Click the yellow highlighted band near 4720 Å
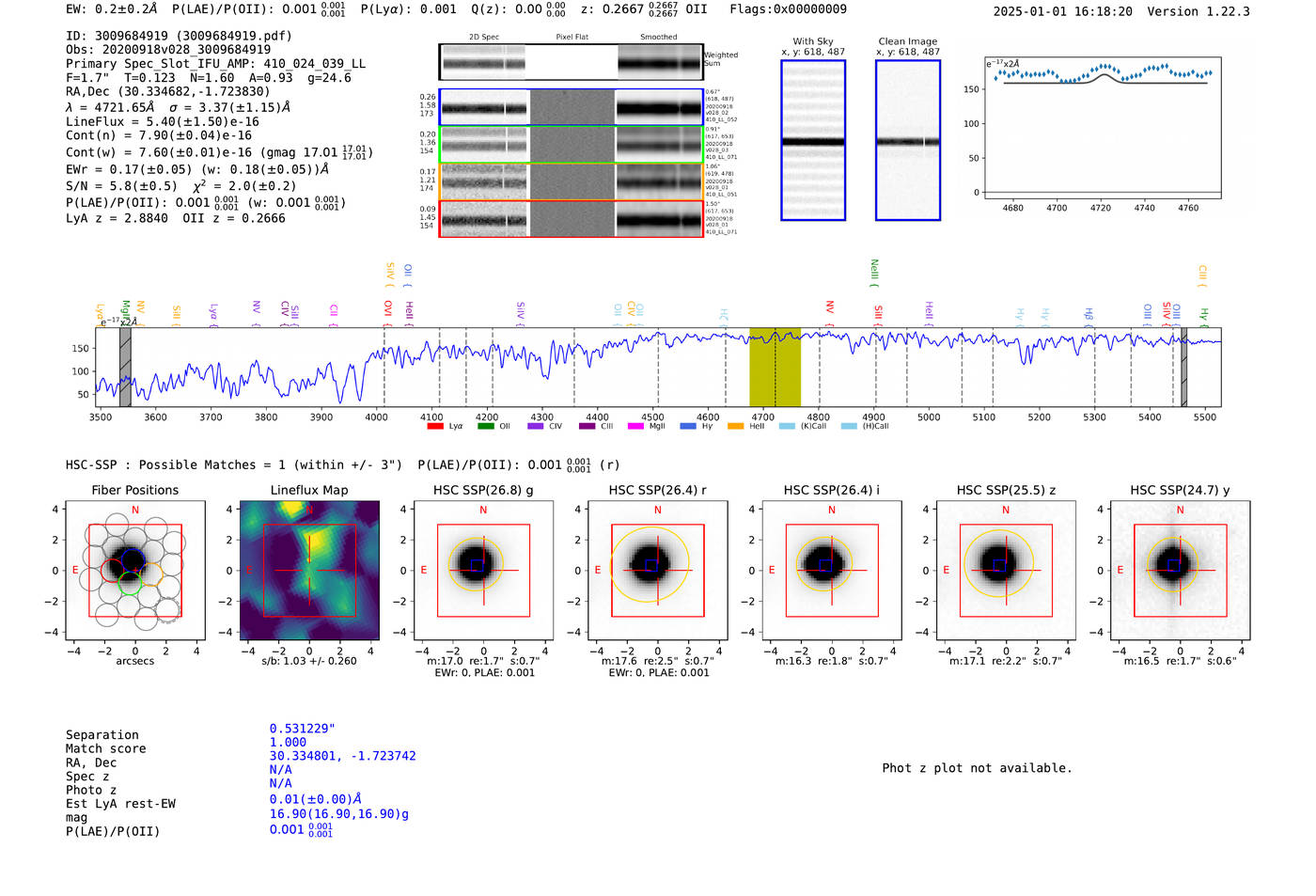Image resolution: width=1316 pixels, height=896 pixels. [x=775, y=367]
